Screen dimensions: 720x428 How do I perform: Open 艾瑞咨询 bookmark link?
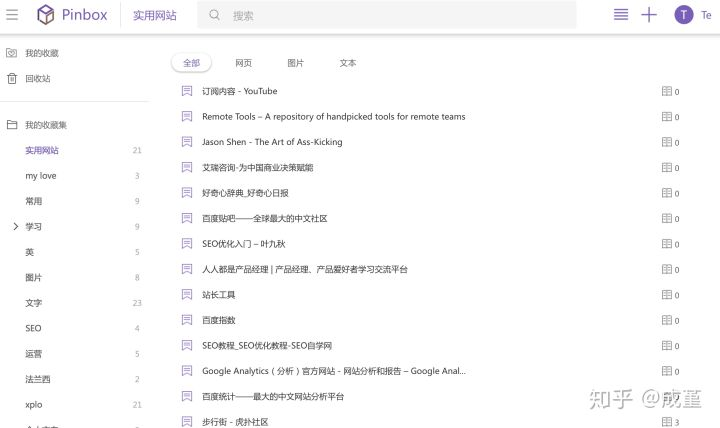coord(258,168)
